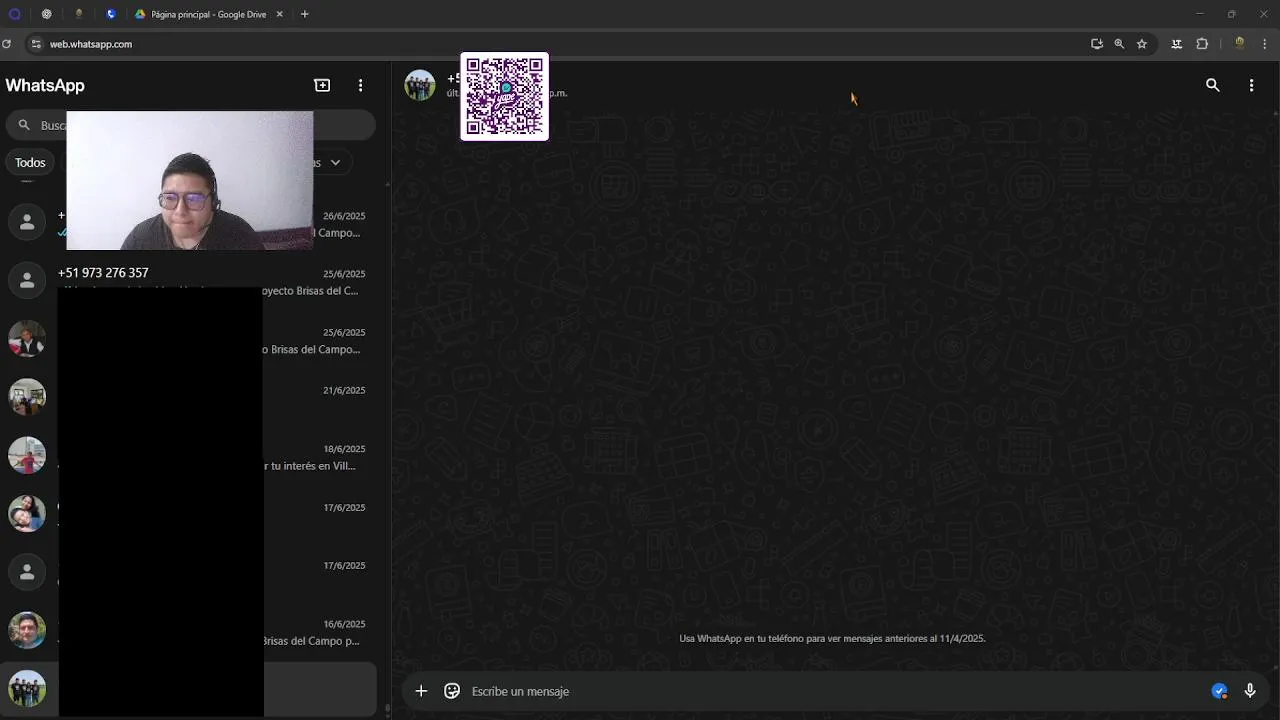Bookmark this page with the star
The width and height of the screenshot is (1280, 720).
click(1142, 44)
